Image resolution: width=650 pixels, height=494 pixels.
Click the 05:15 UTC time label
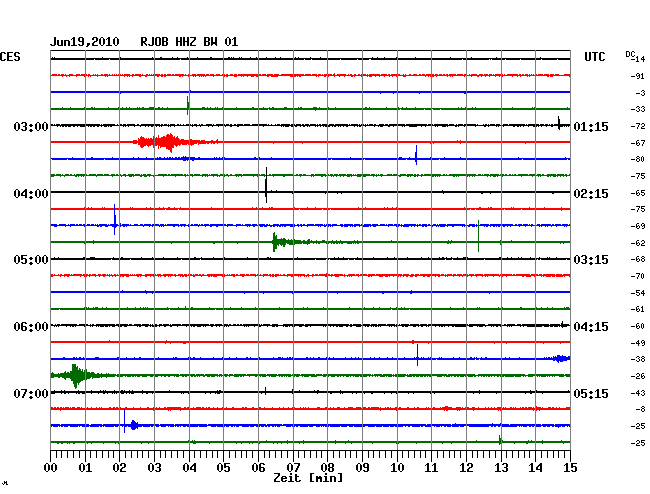[591, 393]
